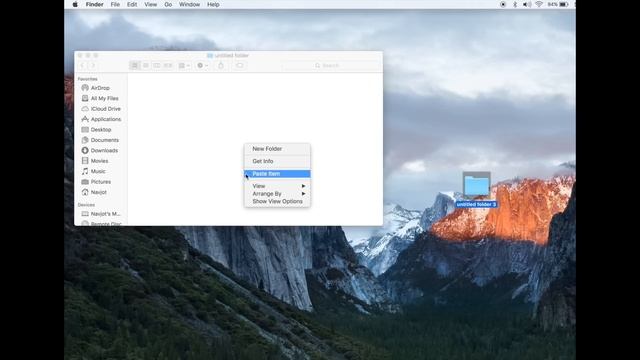Open the View menu in menu bar
The width and height of the screenshot is (640, 360).
coord(151,4)
